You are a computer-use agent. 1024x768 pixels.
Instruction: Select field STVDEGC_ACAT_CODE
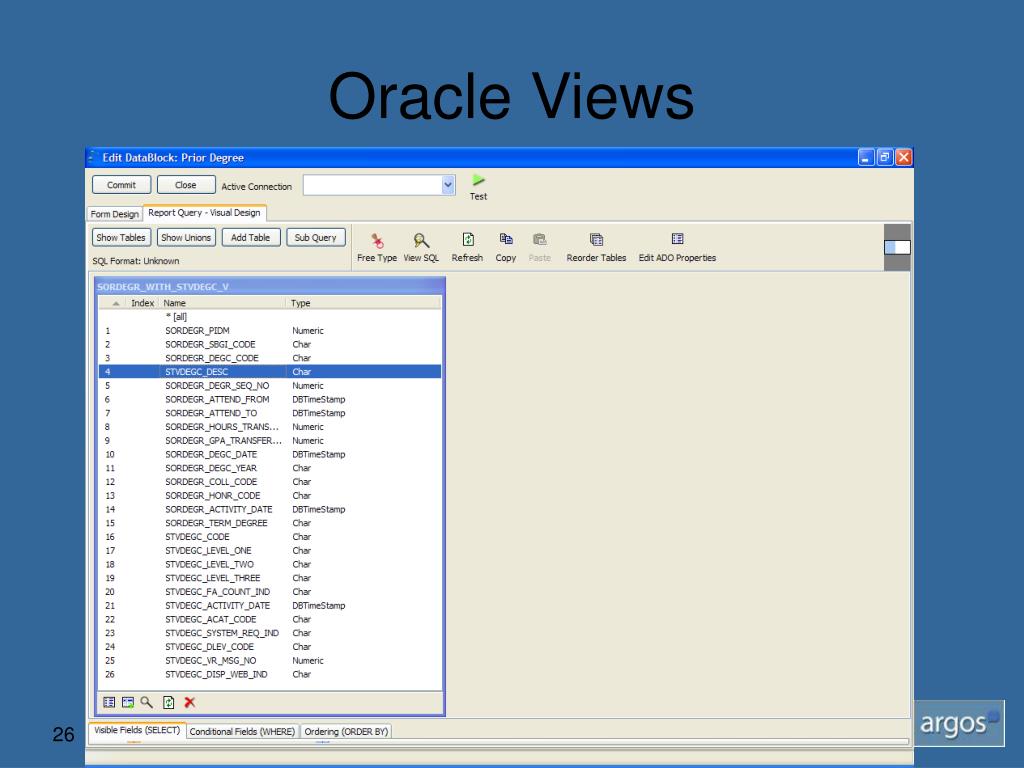click(270, 619)
